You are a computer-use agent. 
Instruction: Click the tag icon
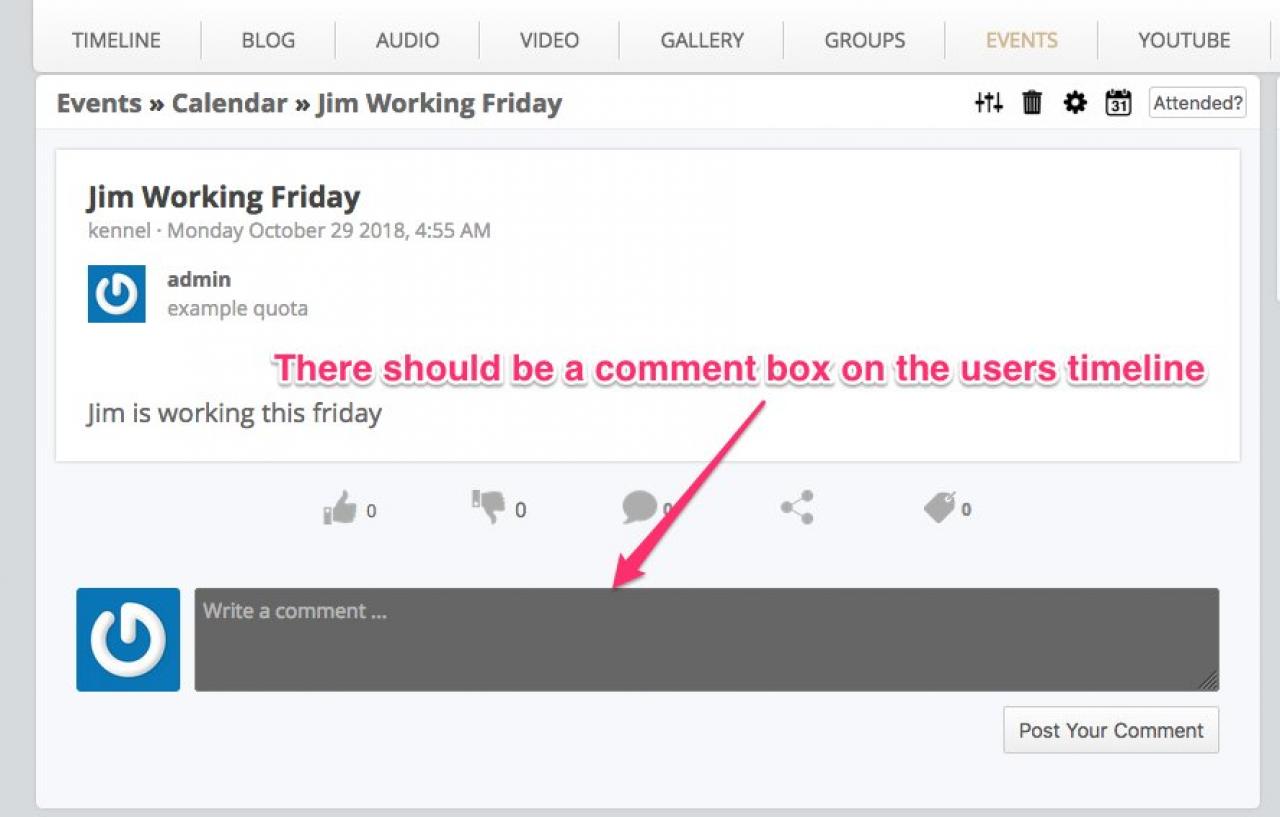[x=939, y=507]
